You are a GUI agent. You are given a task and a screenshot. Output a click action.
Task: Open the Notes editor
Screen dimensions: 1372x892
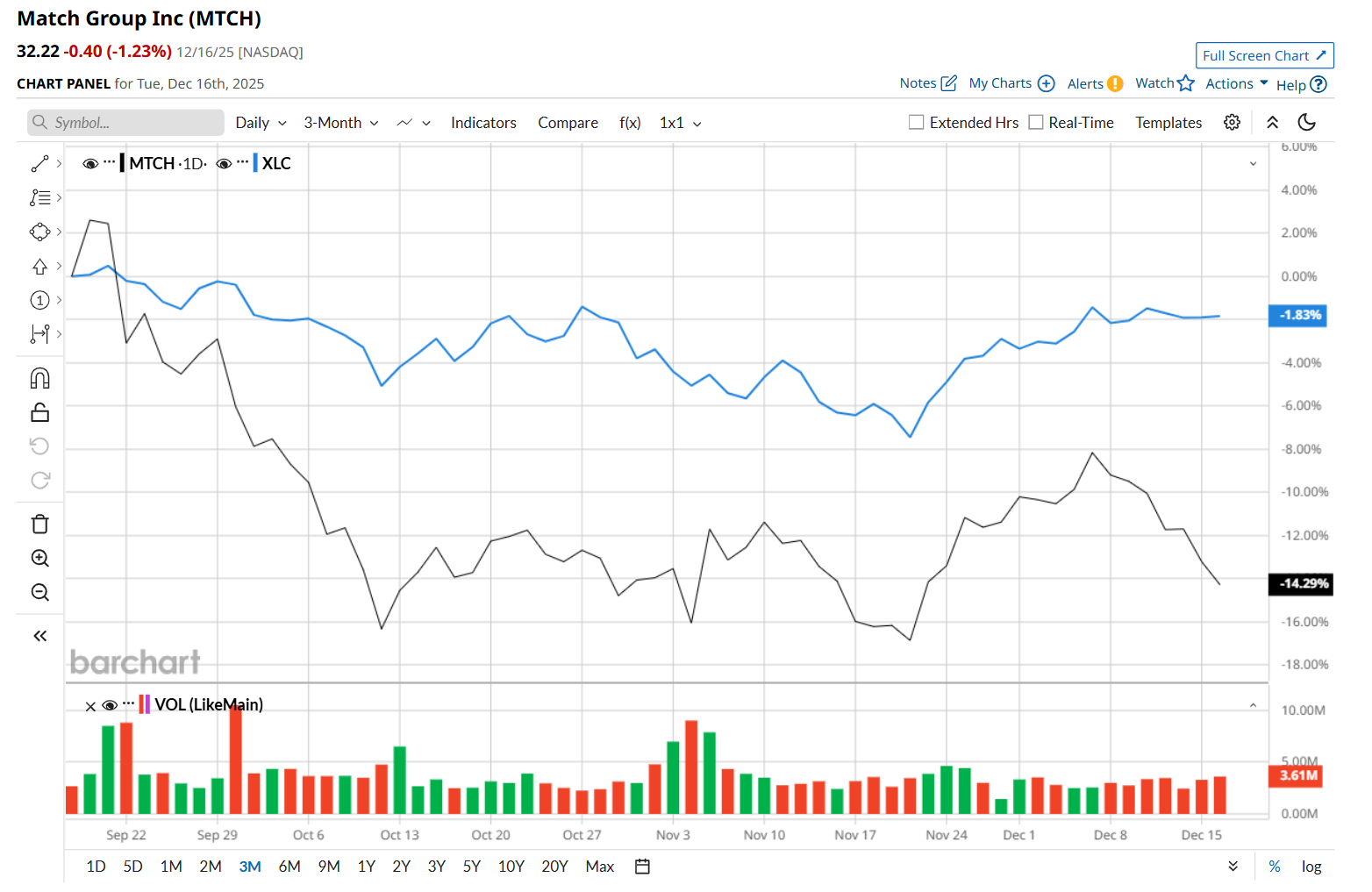(928, 83)
